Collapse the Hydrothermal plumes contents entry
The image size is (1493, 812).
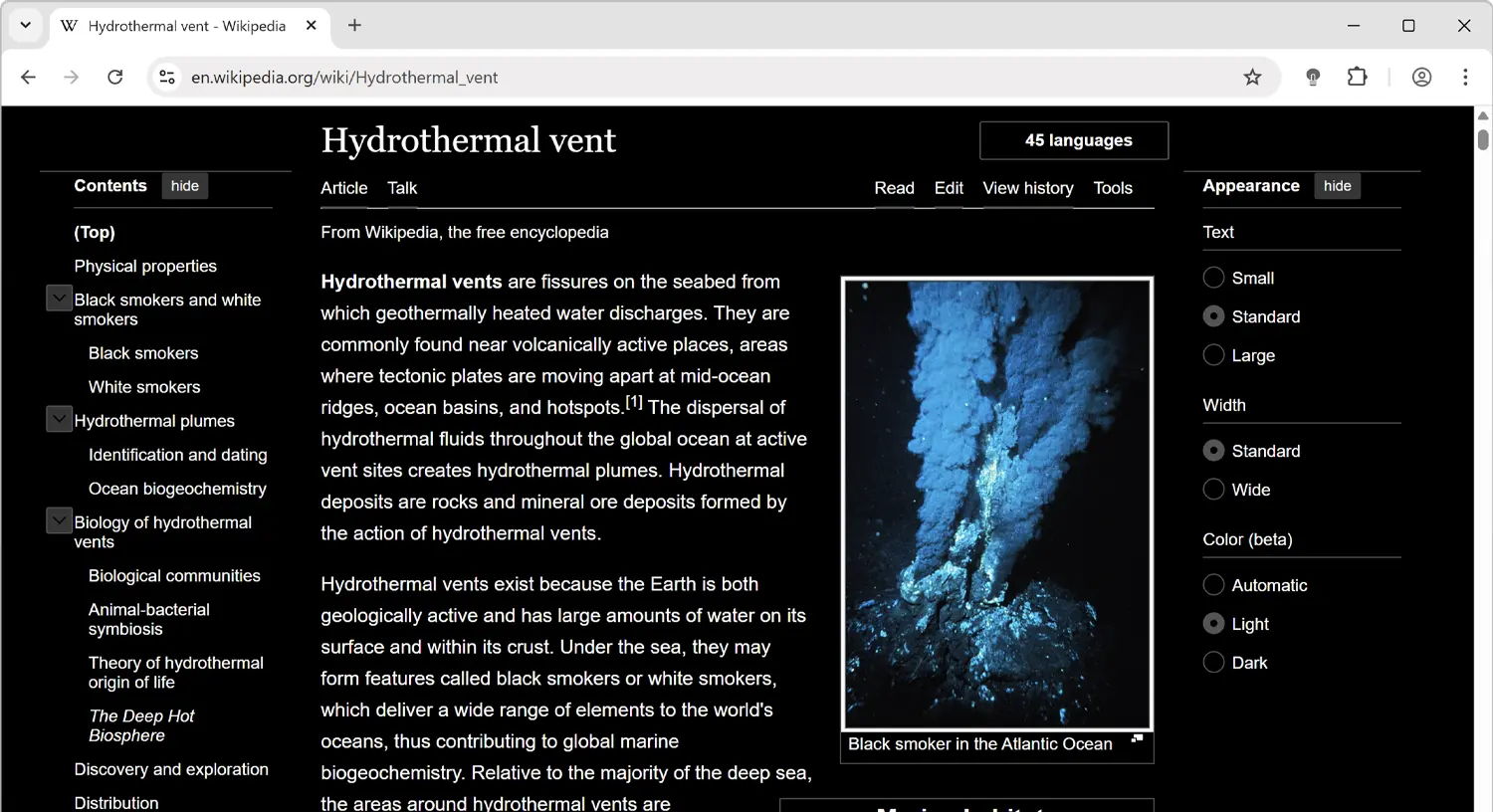[x=58, y=419]
